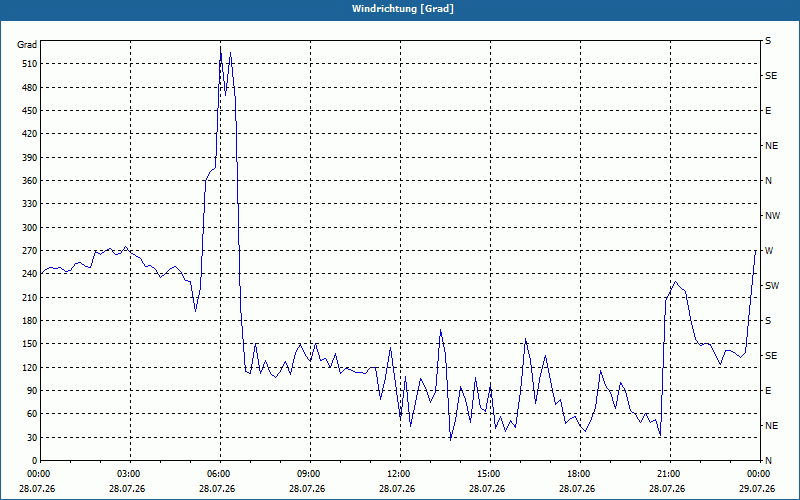
Task: Click the blue line's highest peak at 06:00
Action: point(220,48)
